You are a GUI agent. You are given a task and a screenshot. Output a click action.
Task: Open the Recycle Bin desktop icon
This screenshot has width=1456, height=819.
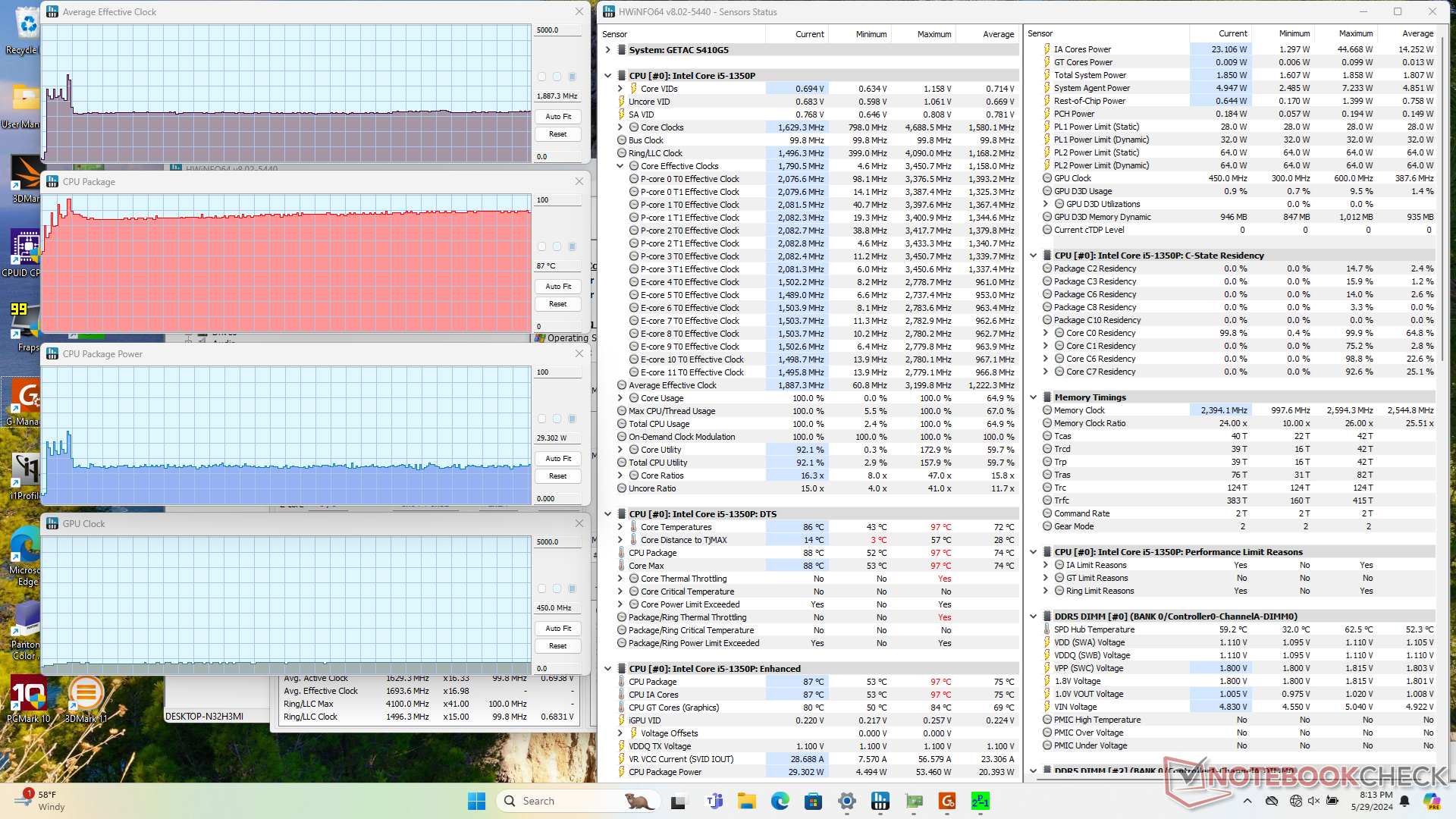pyautogui.click(x=23, y=30)
